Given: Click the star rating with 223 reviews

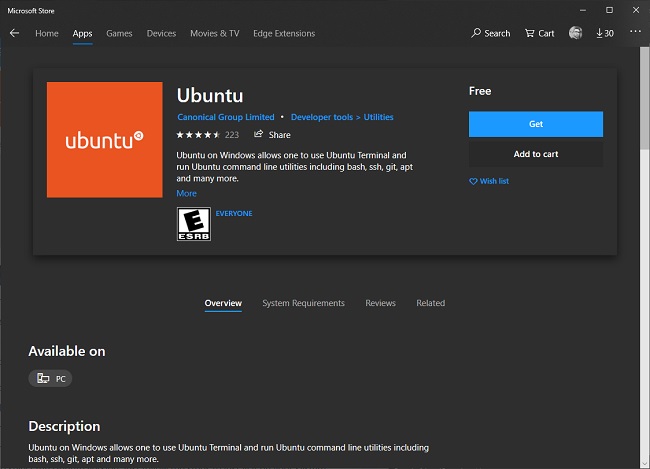Looking at the screenshot, I should (x=208, y=135).
